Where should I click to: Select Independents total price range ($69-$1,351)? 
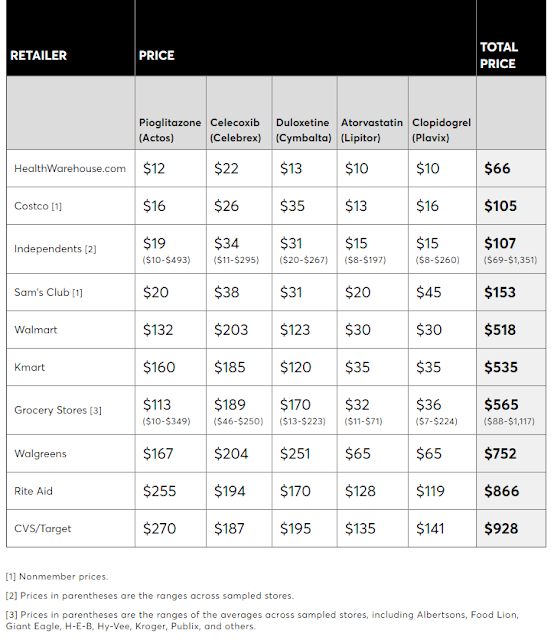(x=510, y=260)
